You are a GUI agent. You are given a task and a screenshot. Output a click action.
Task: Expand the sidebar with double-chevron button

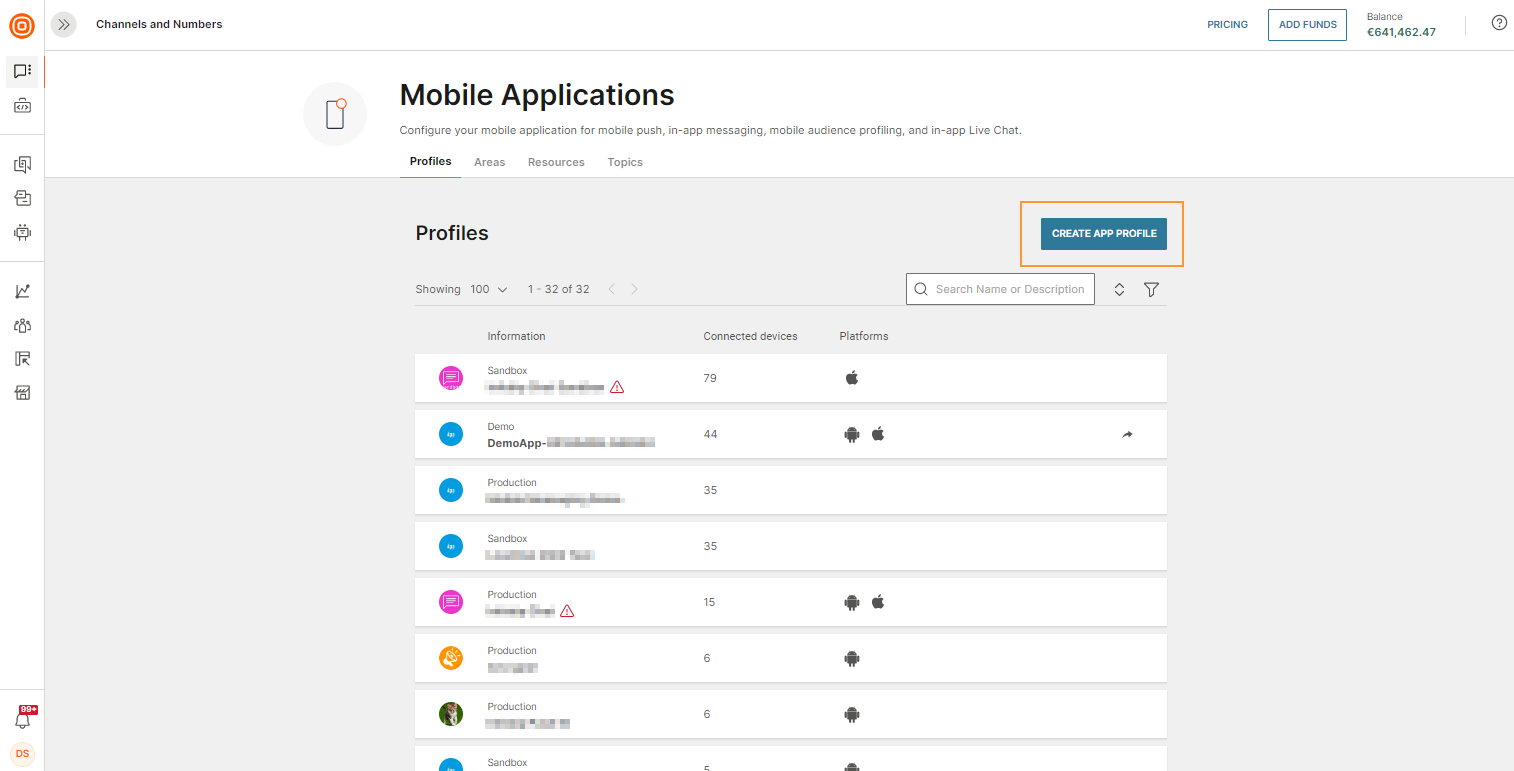64,25
